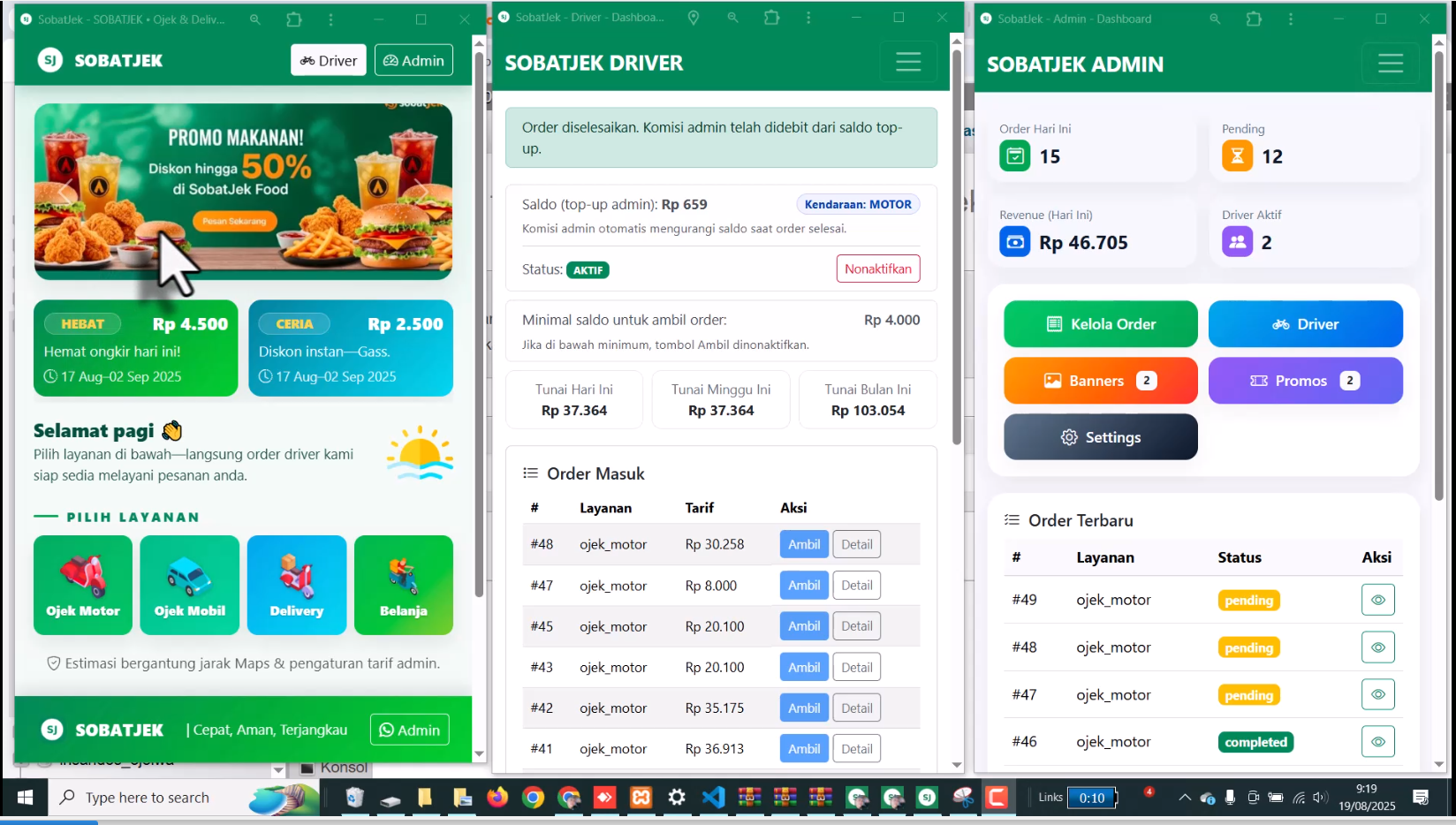1456x825 pixels.
Task: View order #49 using the eye icon
Action: click(1377, 600)
